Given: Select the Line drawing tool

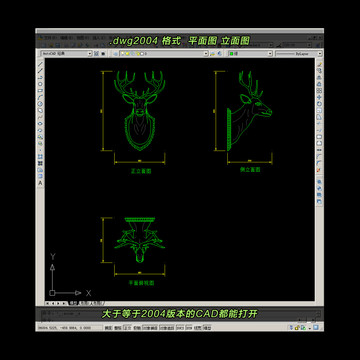Looking at the screenshot, I should point(40,64).
